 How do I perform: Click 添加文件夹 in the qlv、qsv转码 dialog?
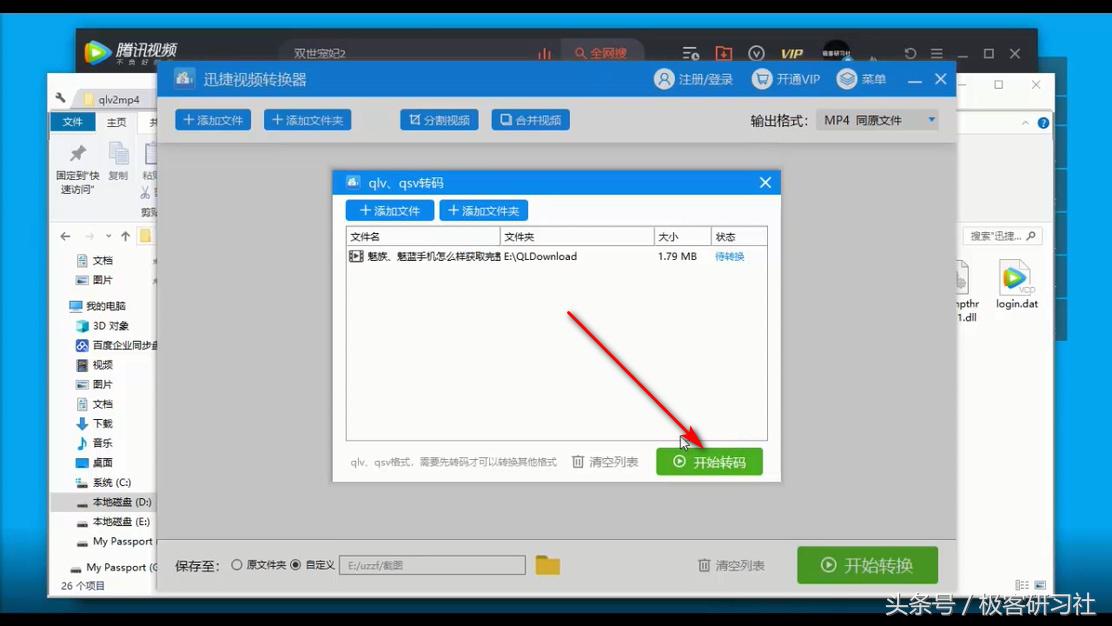click(484, 211)
